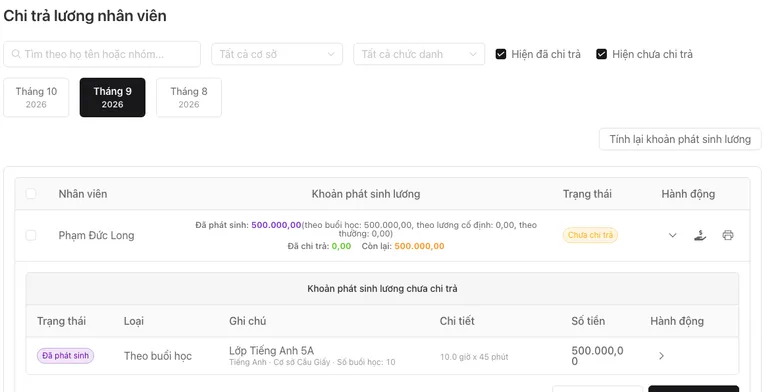Click Khoản phát sinh lương chưa chi trả heading
Image resolution: width=780 pixels, height=392 pixels.
click(382, 289)
